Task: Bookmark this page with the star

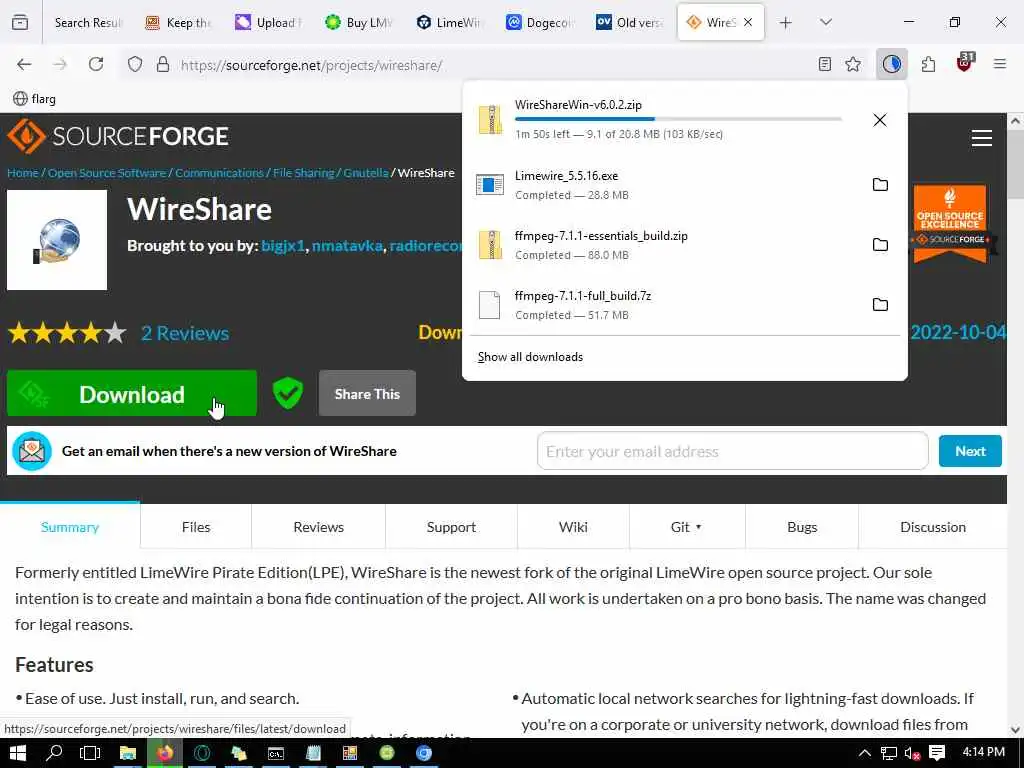Action: [853, 64]
